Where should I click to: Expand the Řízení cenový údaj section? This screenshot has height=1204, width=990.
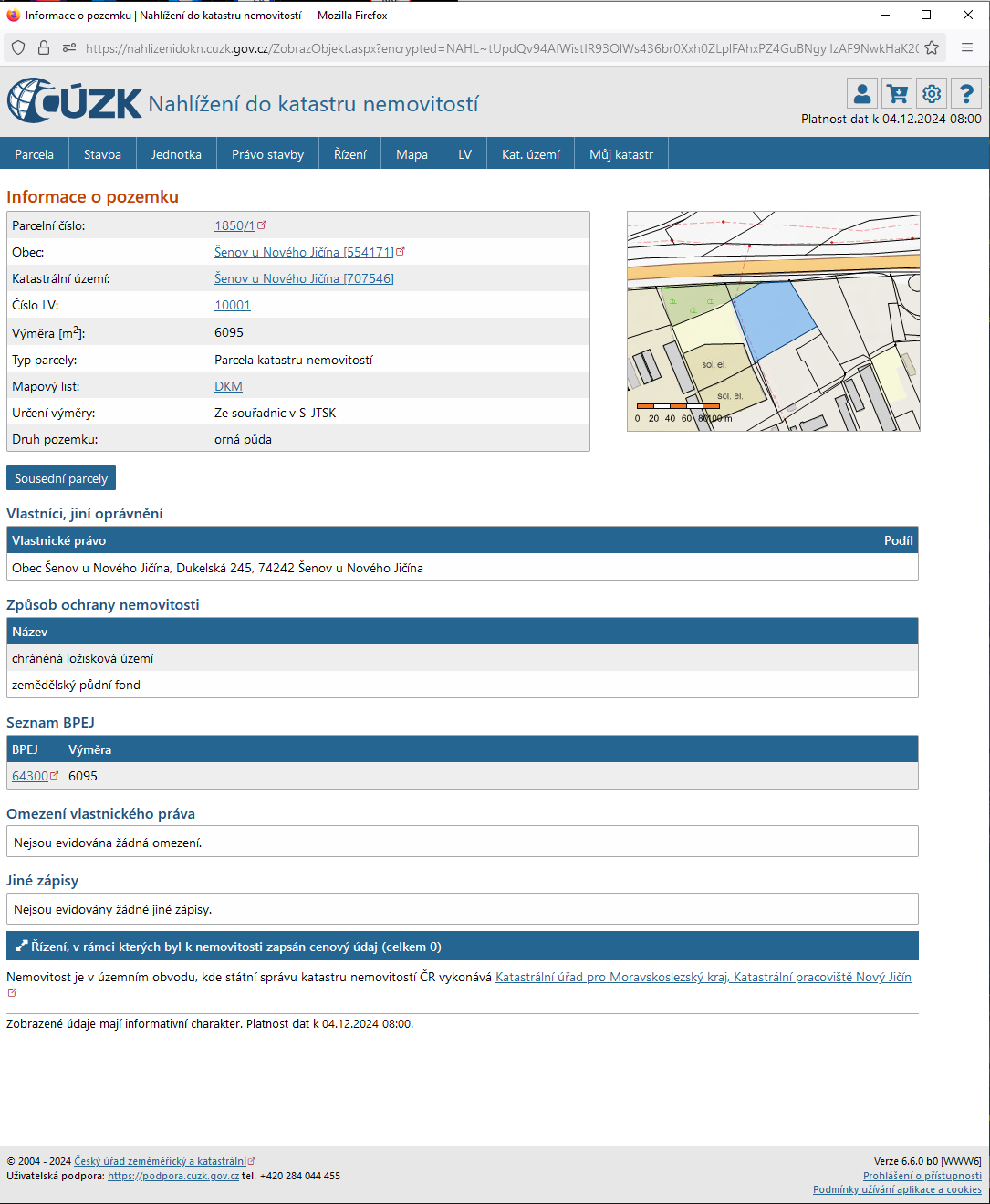(462, 947)
